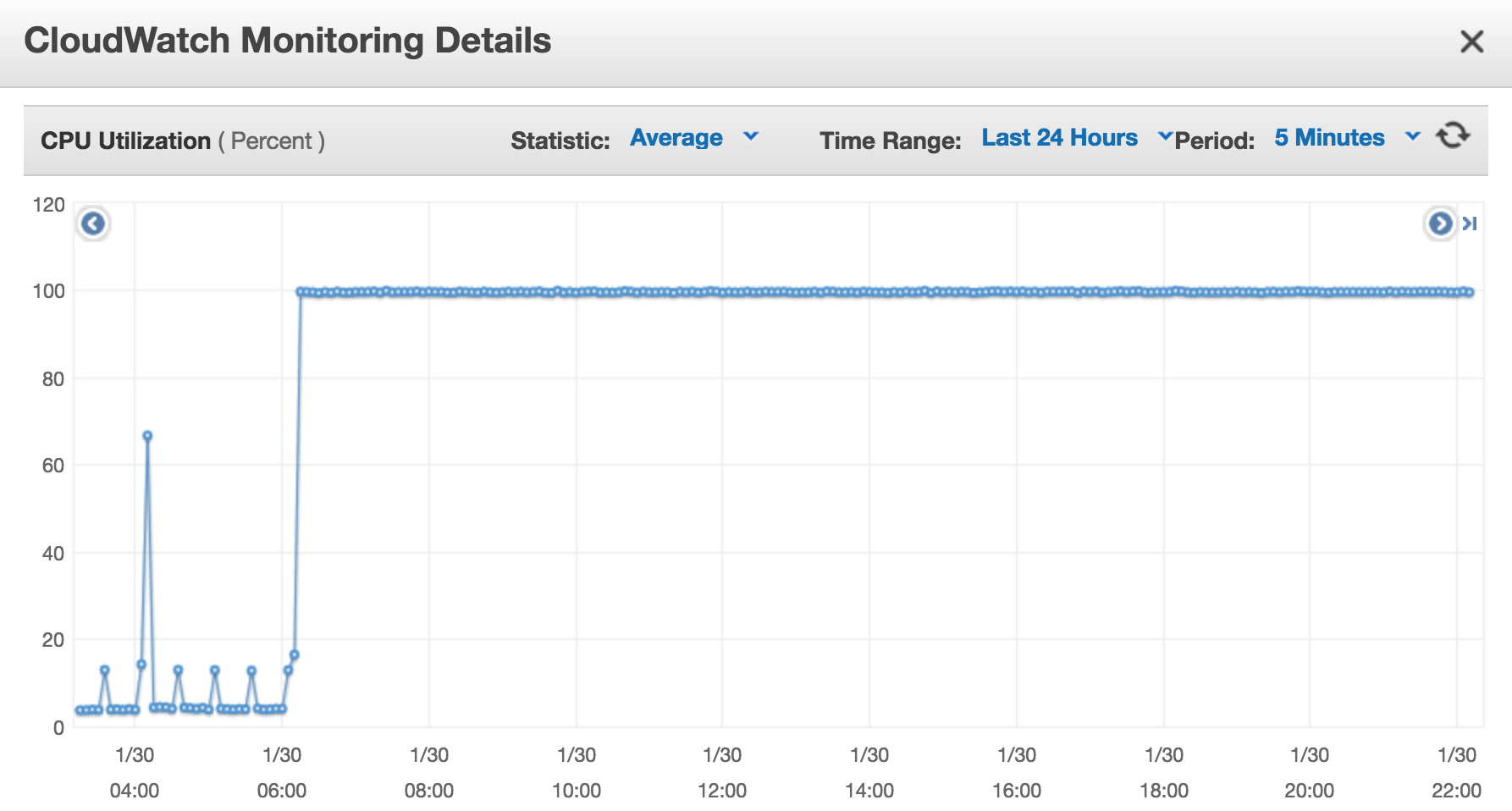1512x811 pixels.
Task: Click the left arrow for earlier data
Action: click(x=93, y=223)
